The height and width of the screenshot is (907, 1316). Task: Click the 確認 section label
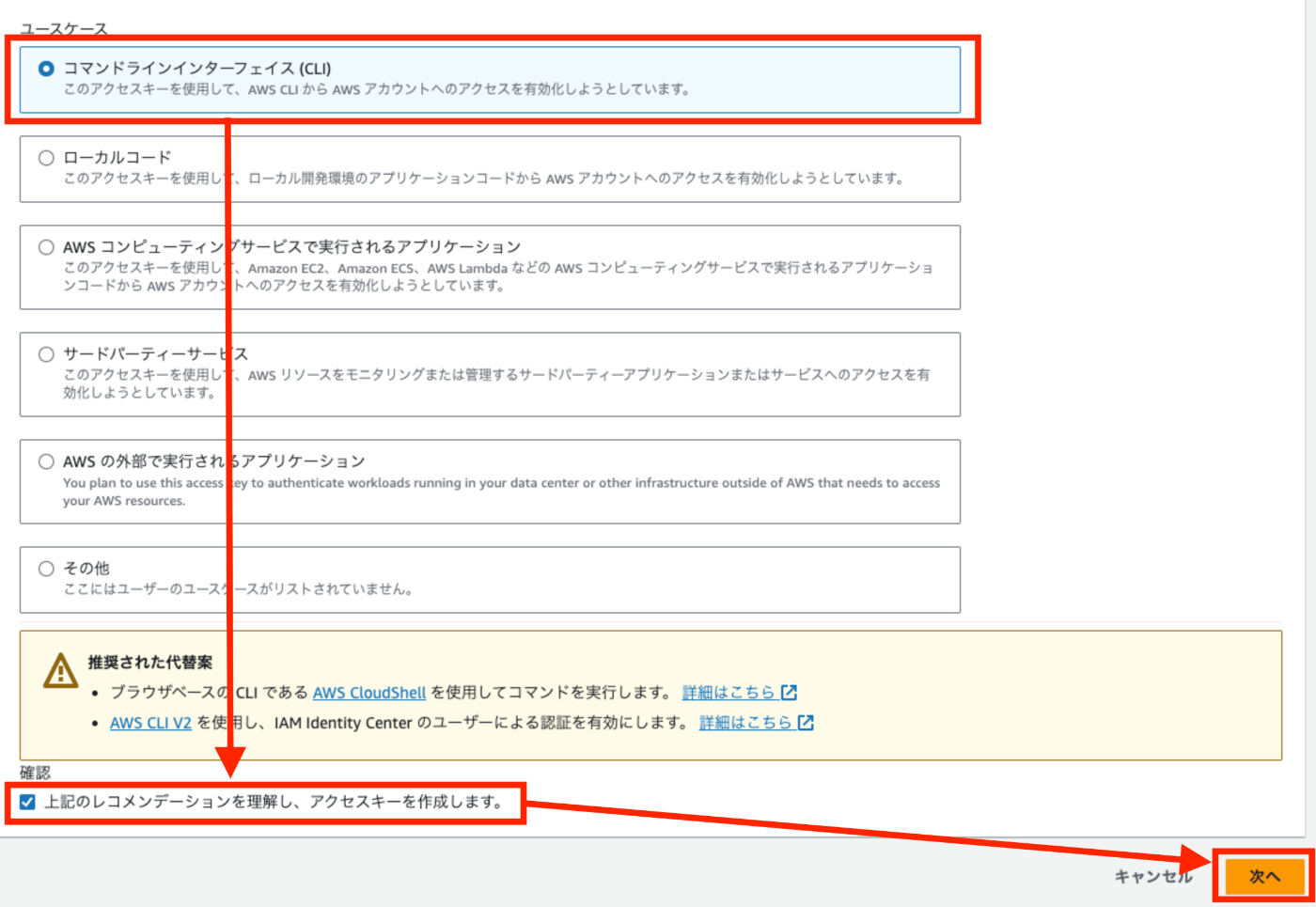35,773
